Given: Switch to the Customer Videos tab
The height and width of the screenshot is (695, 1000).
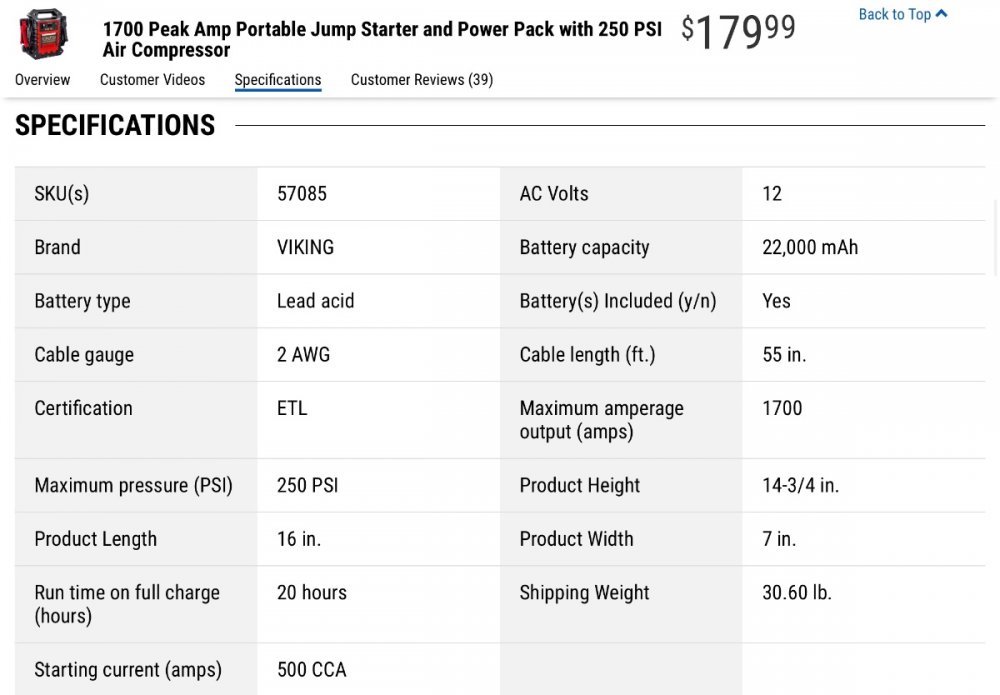Looking at the screenshot, I should point(152,80).
